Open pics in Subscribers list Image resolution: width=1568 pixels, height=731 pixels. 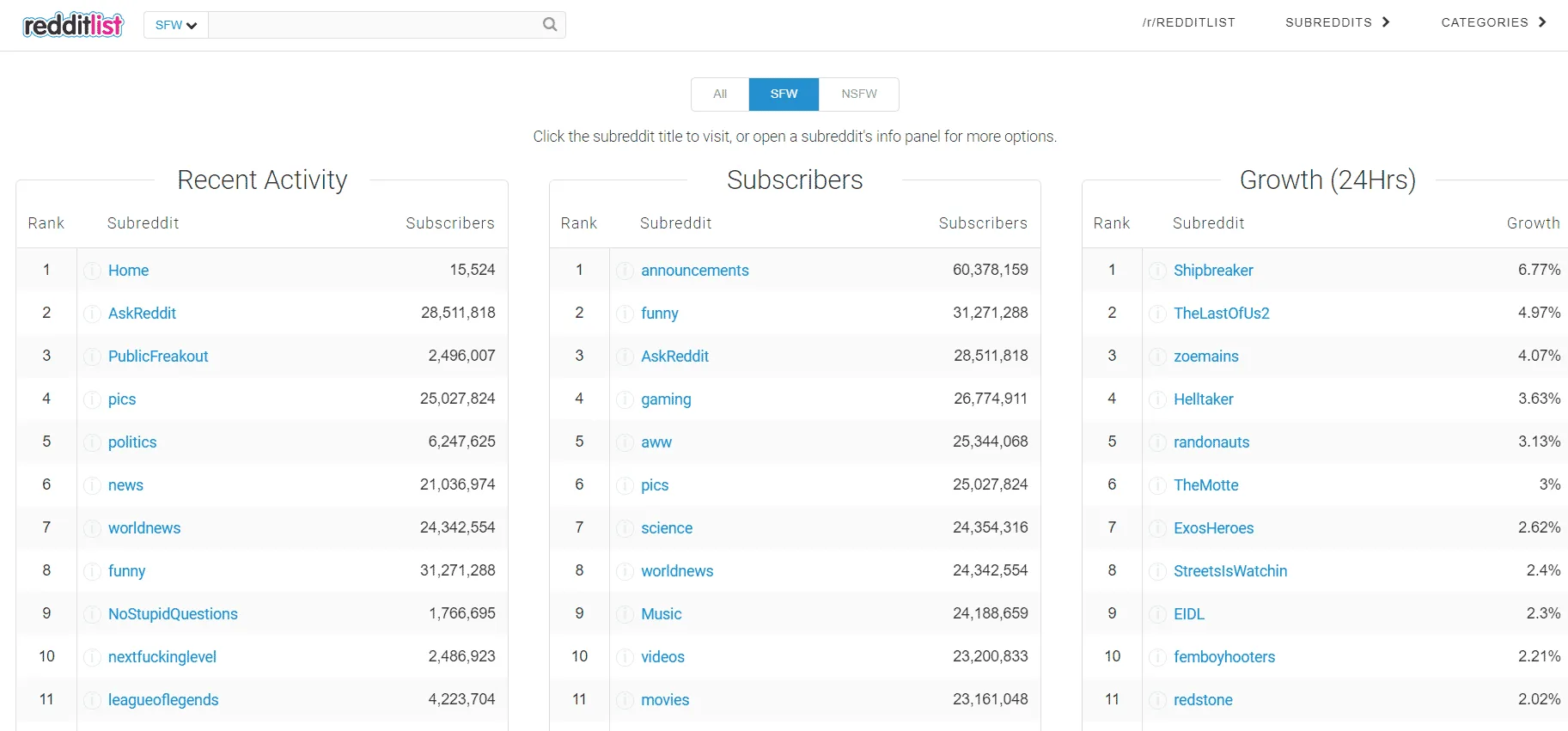(655, 485)
